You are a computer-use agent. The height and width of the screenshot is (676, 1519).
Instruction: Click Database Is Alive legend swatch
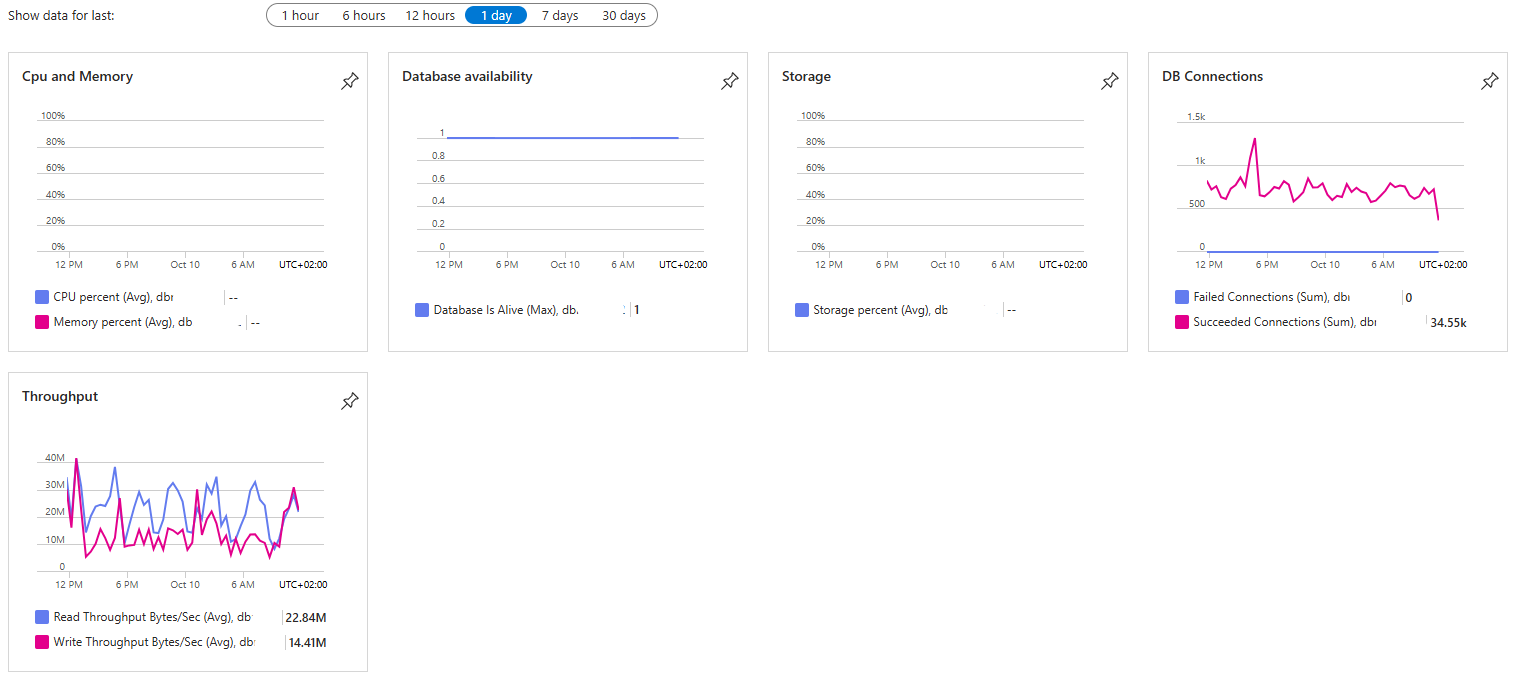[422, 310]
